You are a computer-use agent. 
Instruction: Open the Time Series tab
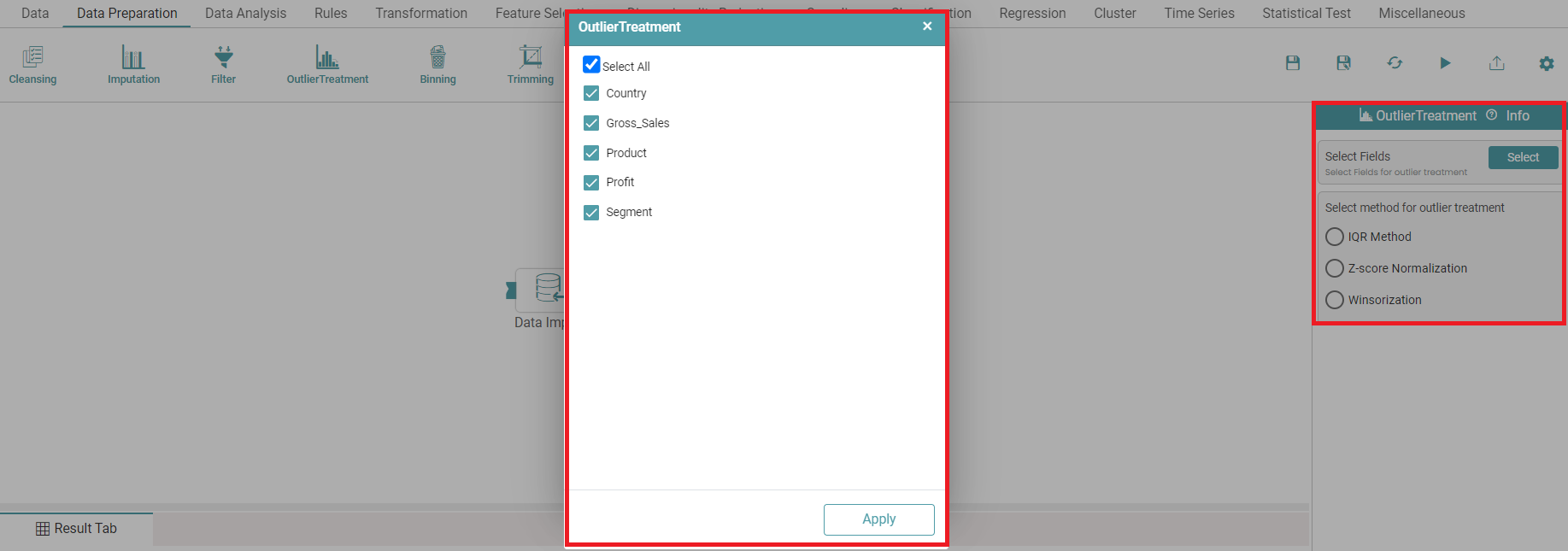1199,14
